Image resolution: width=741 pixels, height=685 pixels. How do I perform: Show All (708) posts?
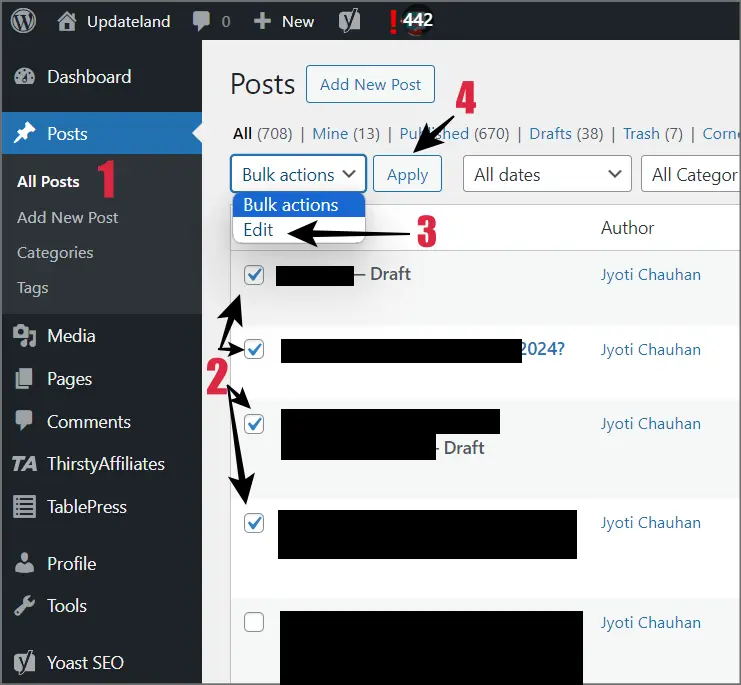(263, 134)
